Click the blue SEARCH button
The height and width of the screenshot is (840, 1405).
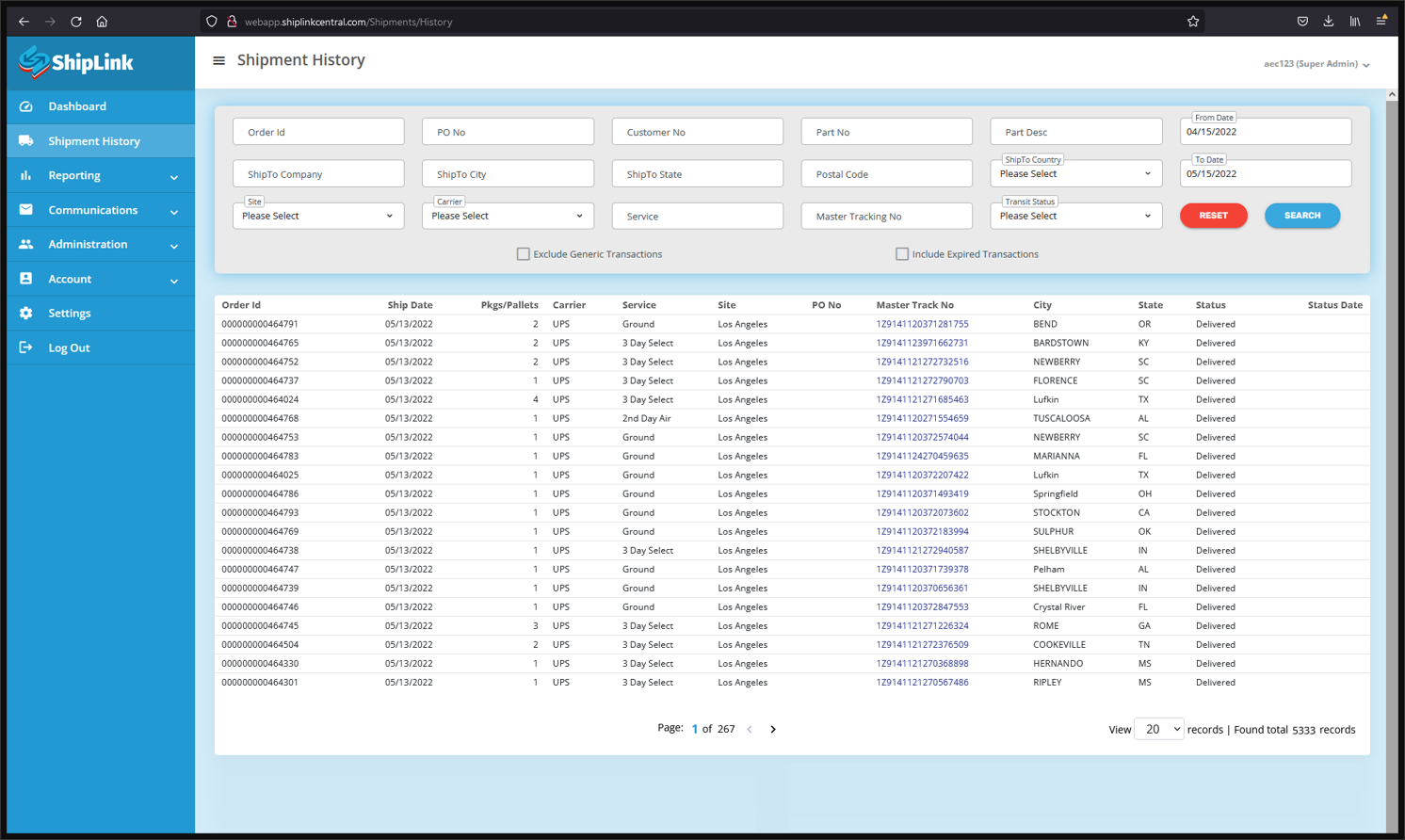click(x=1301, y=216)
